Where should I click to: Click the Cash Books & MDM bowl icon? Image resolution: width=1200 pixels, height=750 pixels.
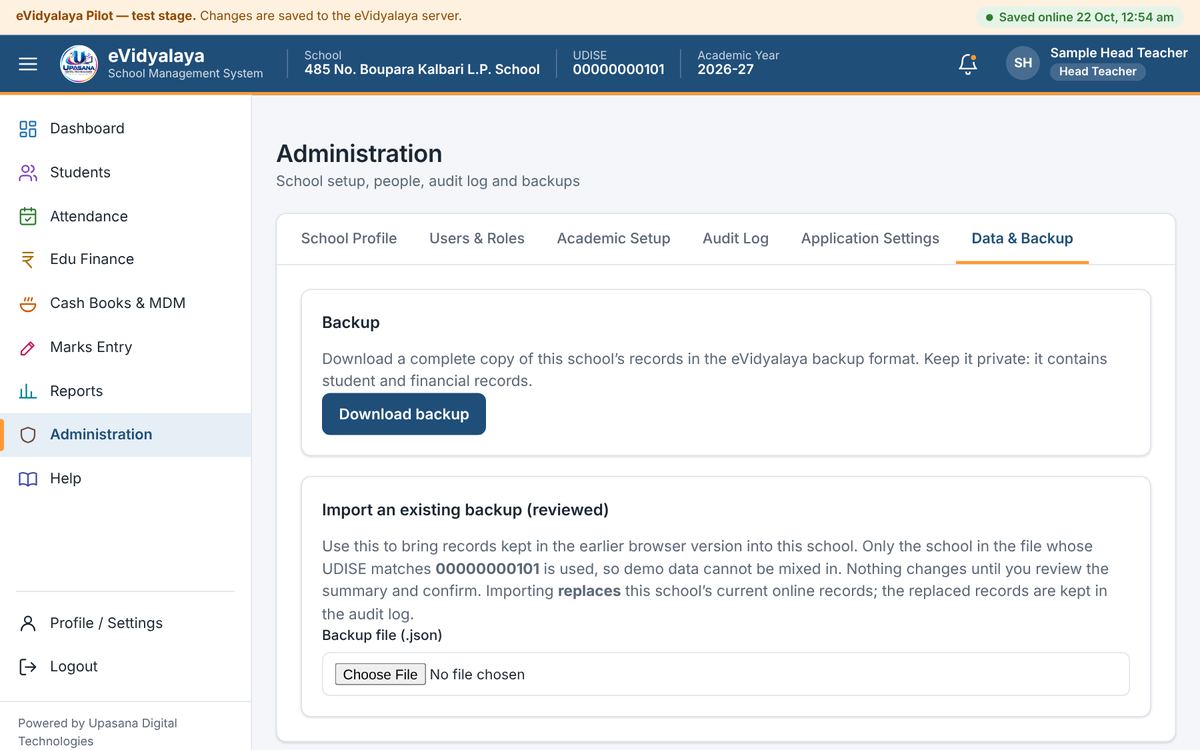(x=28, y=303)
